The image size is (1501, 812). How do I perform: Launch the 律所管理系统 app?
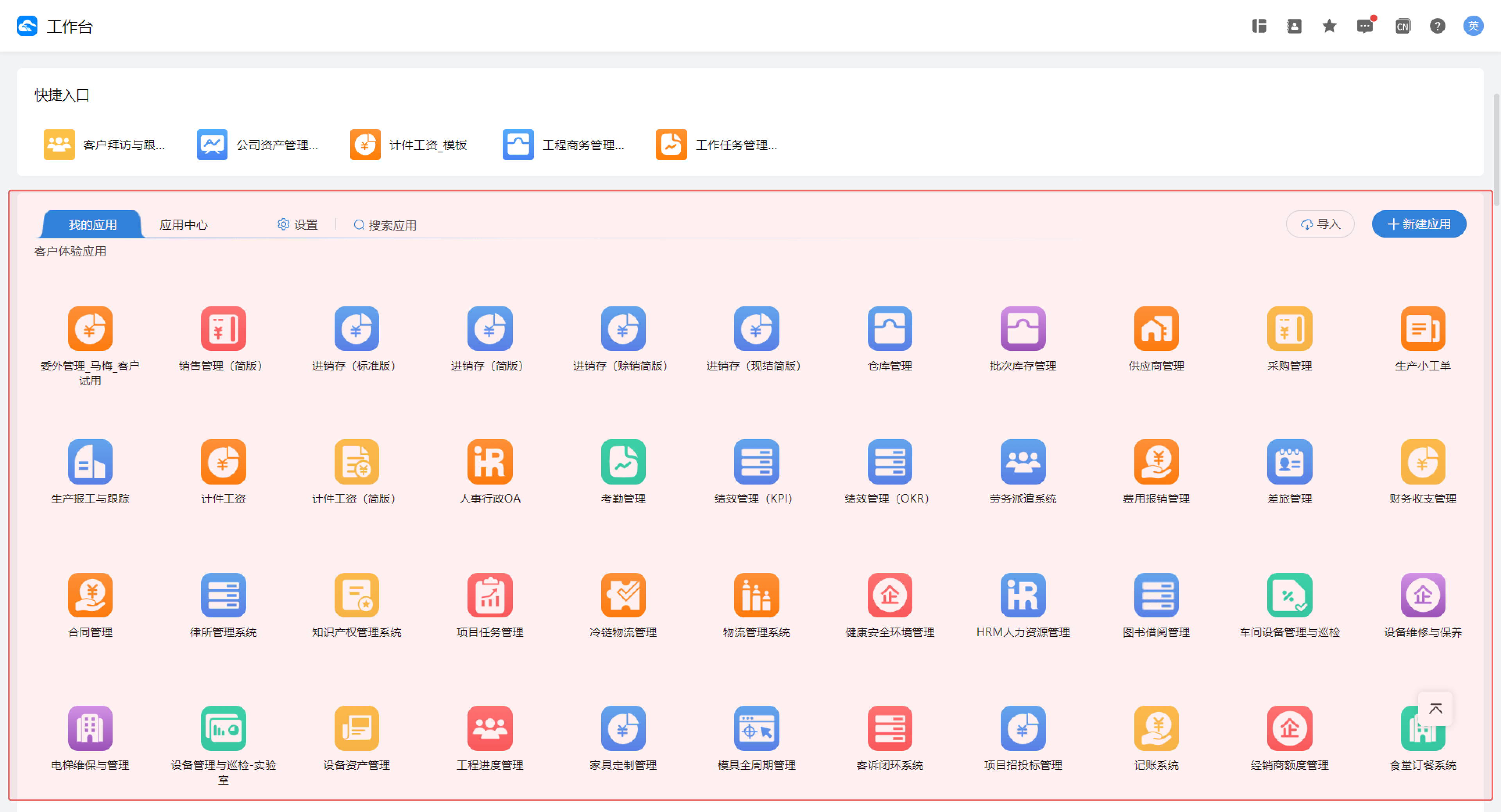coord(223,595)
